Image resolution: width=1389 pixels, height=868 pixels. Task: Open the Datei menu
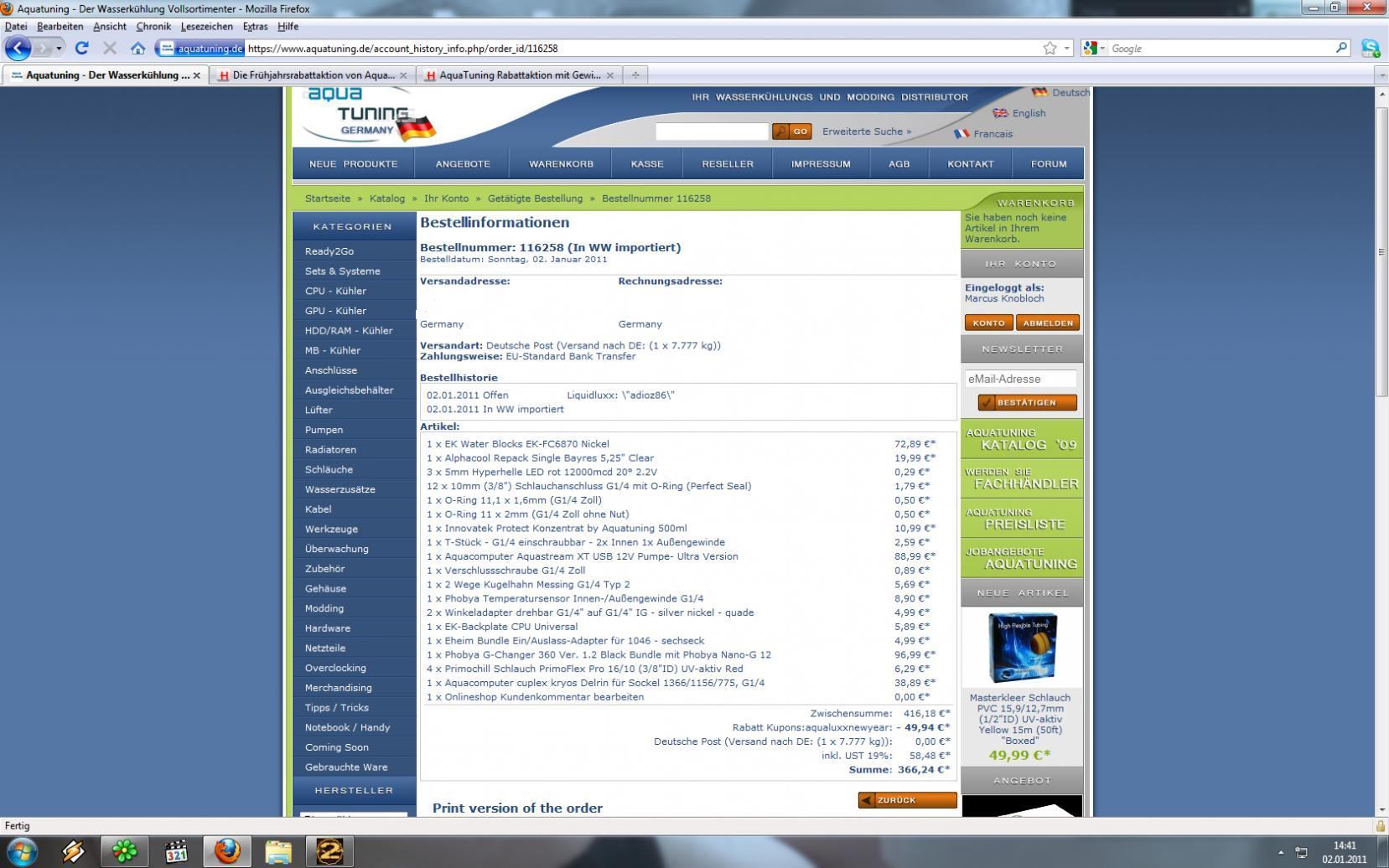pyautogui.click(x=16, y=27)
